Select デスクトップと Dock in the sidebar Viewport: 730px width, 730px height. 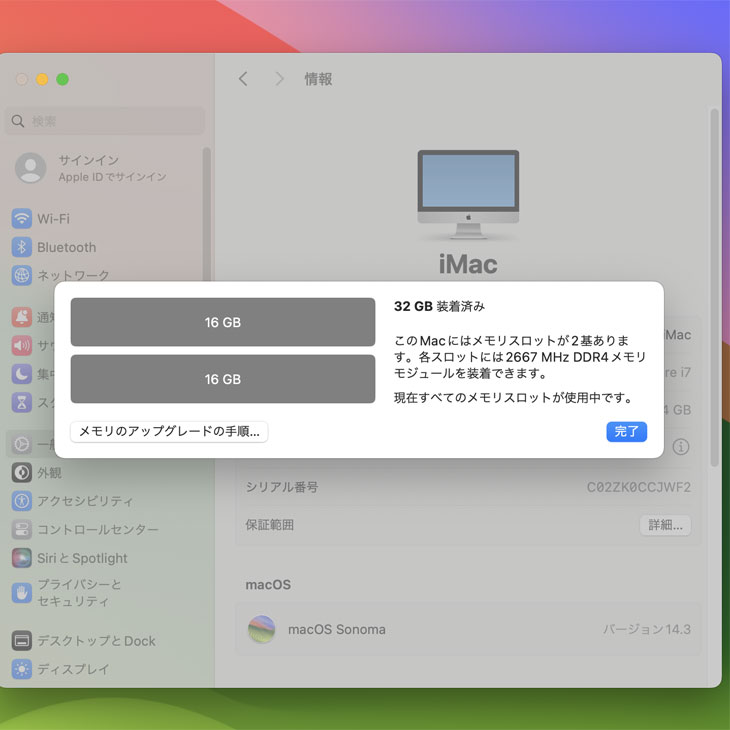click(x=96, y=641)
